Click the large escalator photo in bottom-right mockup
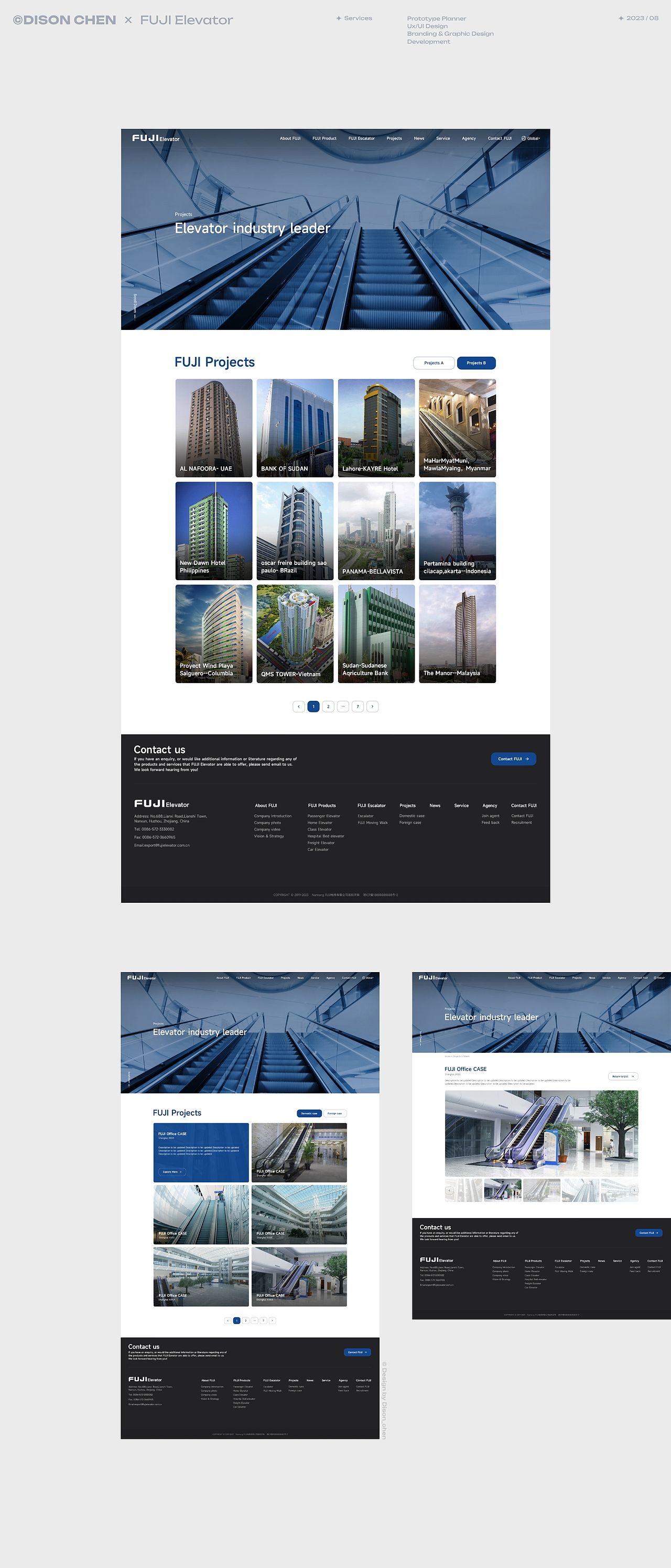The height and width of the screenshot is (1568, 671). [542, 1134]
